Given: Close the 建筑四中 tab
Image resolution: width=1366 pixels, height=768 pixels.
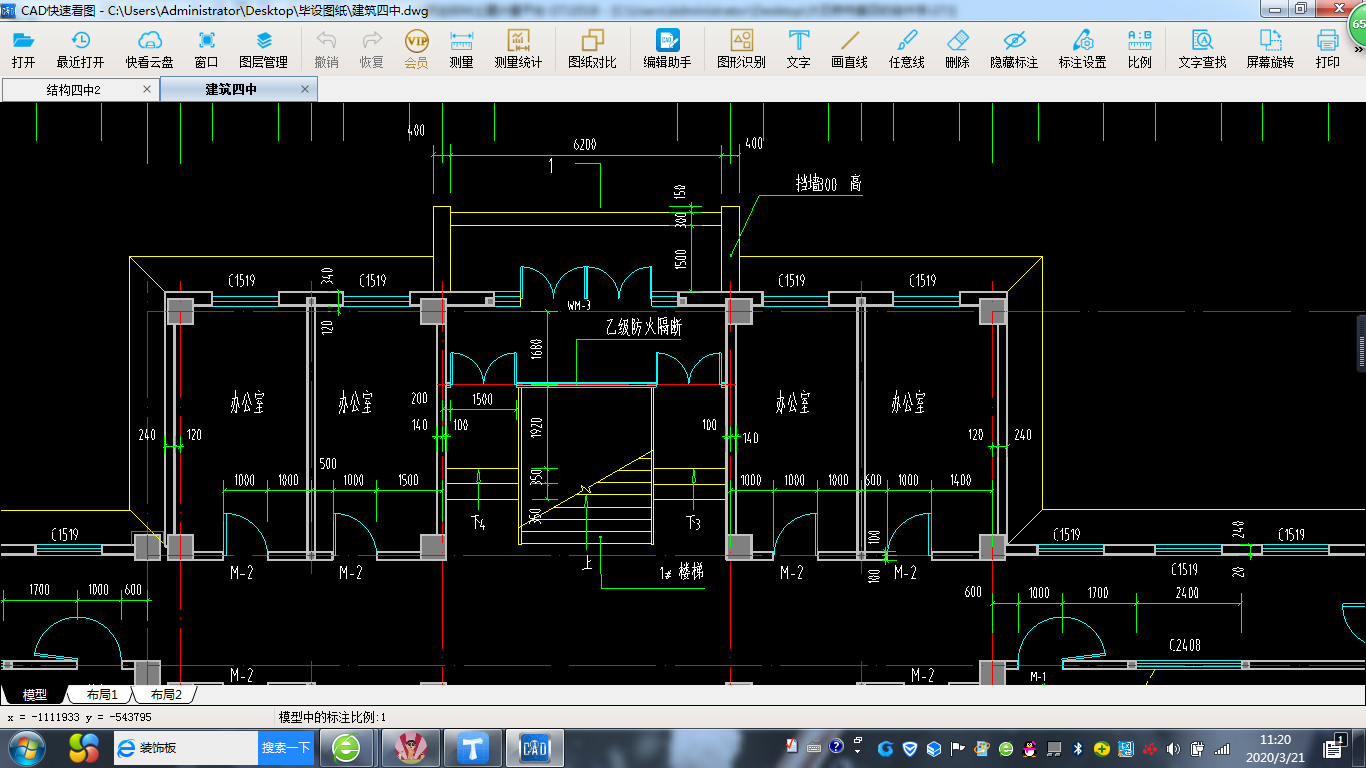Looking at the screenshot, I should [306, 89].
